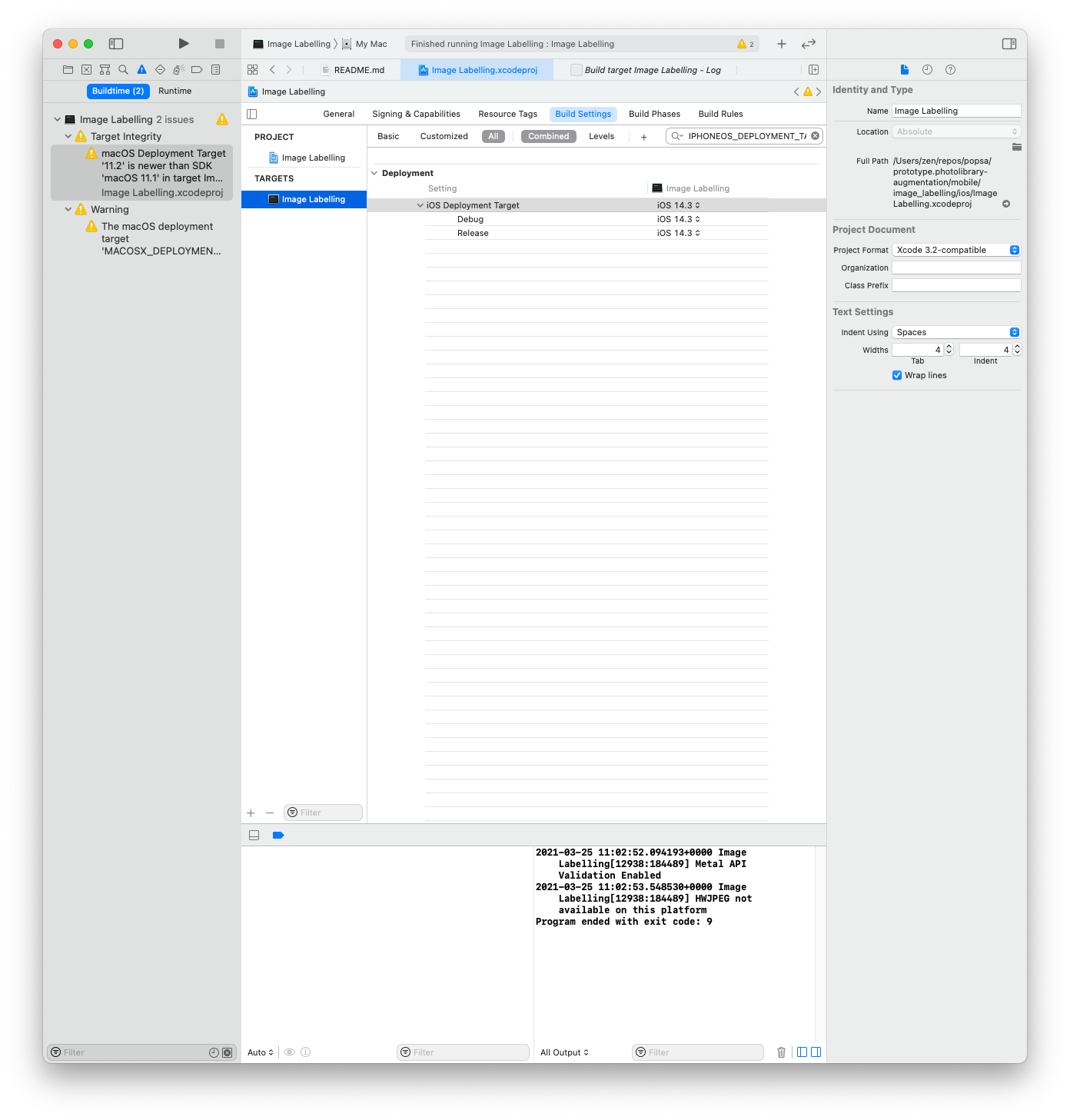Click the Library plus button in toolbar
1070x1120 pixels.
pos(782,44)
